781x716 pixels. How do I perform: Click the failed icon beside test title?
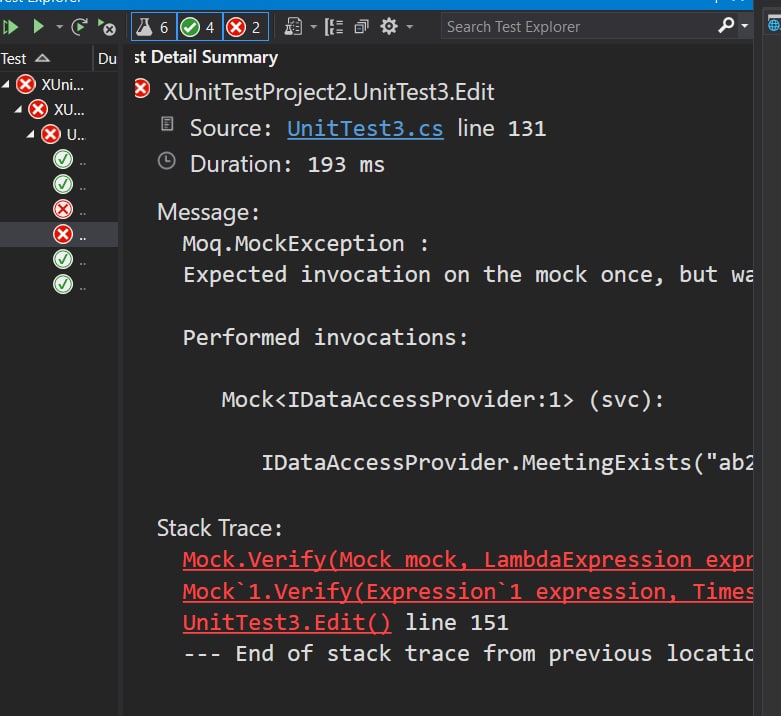[142, 89]
